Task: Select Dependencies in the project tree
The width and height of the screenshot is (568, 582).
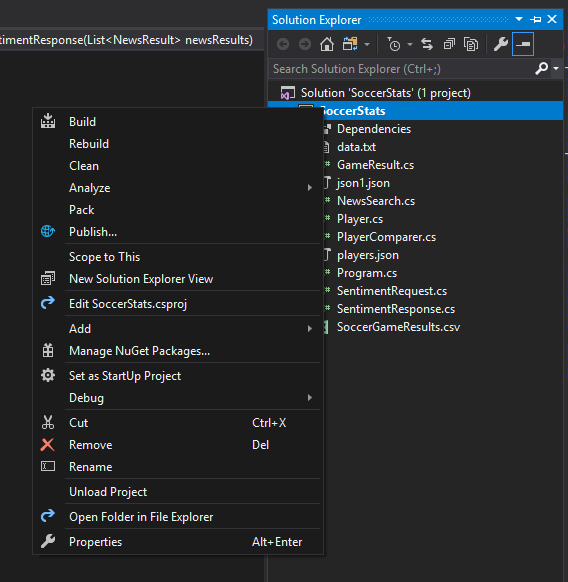Action: [x=374, y=129]
